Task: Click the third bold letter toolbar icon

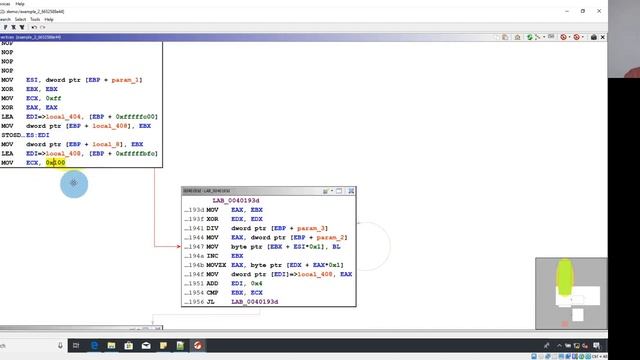Action: click(x=22, y=27)
